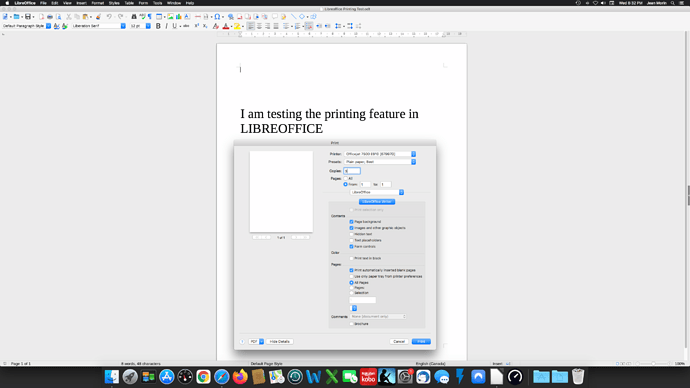Image resolution: width=690 pixels, height=388 pixels.
Task: Click the Insert Special Character omega icon
Action: (217, 17)
